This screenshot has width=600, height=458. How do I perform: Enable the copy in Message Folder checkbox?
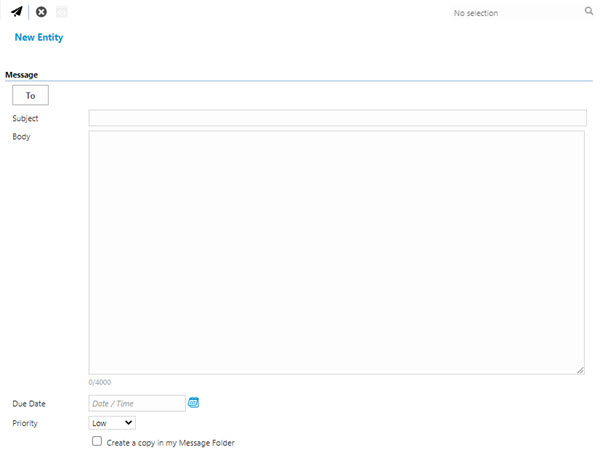(x=97, y=441)
